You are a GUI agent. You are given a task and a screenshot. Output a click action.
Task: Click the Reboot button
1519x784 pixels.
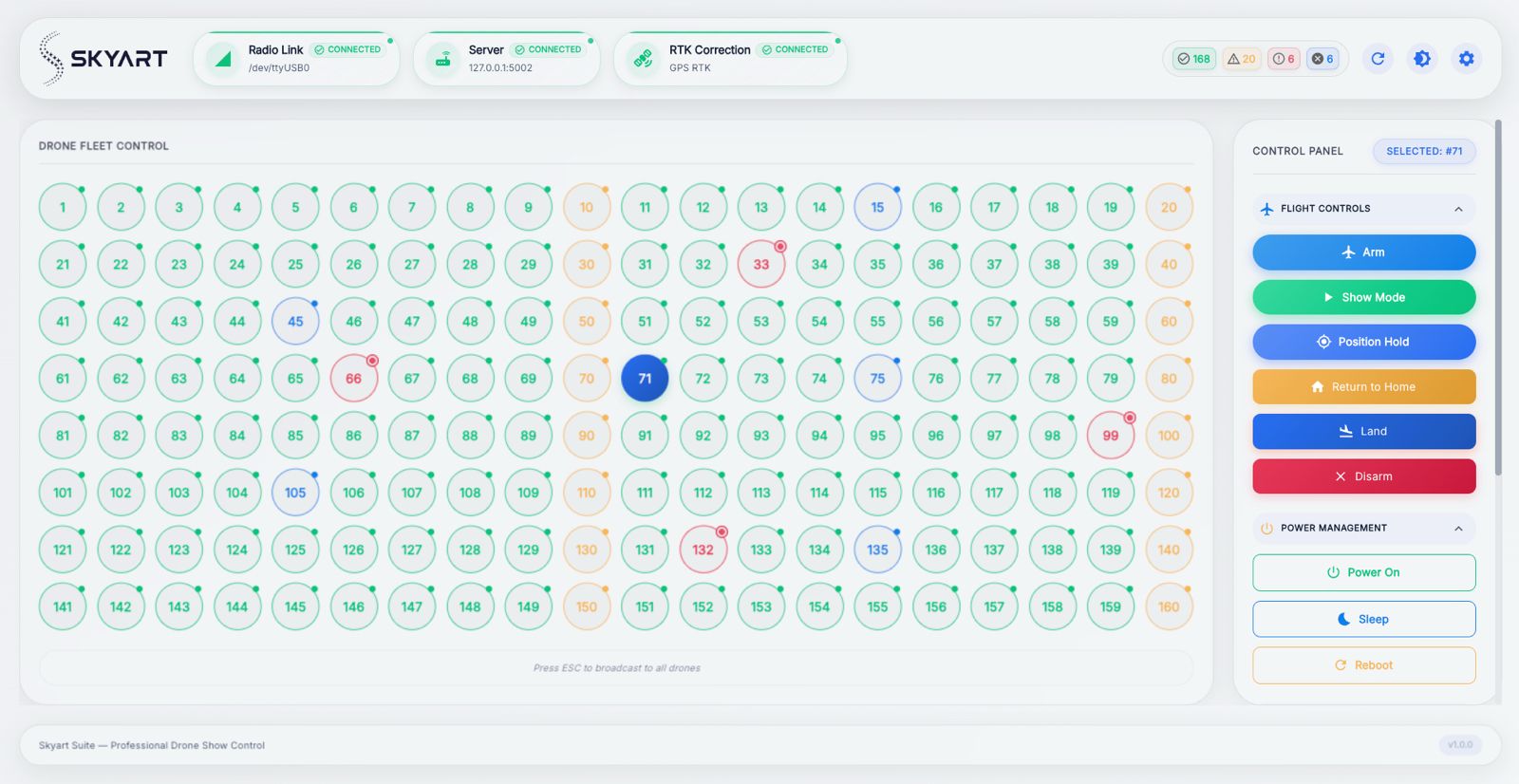(1364, 665)
